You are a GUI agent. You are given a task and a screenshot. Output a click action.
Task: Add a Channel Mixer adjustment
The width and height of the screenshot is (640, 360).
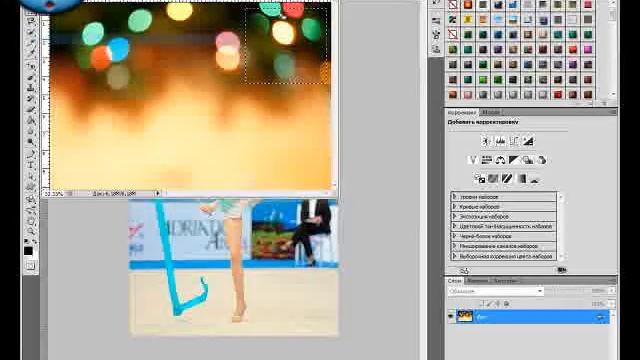tap(542, 160)
